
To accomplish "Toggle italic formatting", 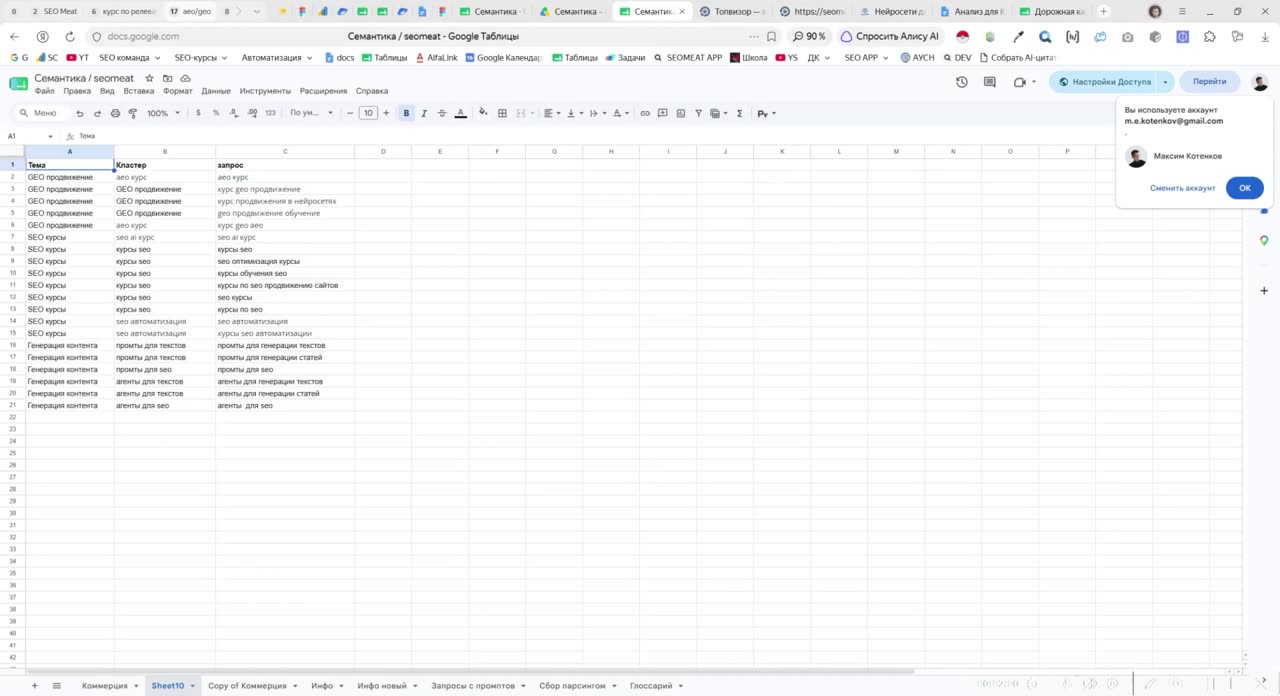I will click(424, 113).
